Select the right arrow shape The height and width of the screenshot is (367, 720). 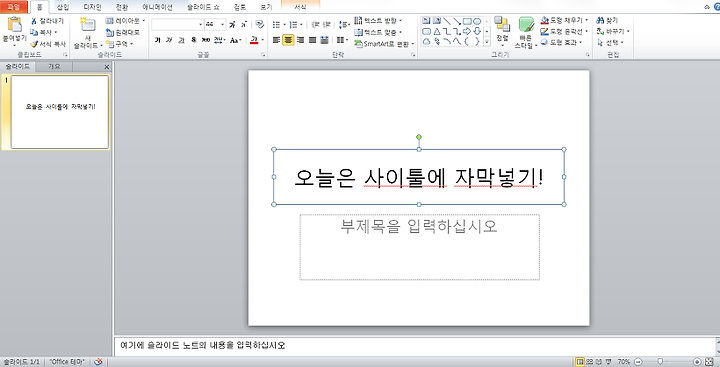tap(467, 31)
